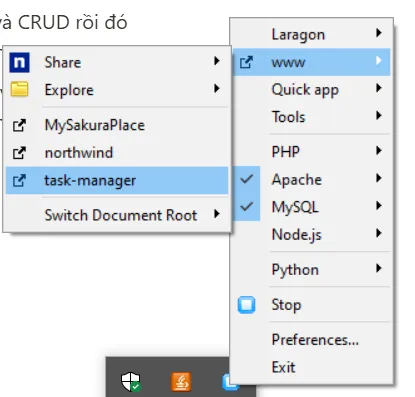Select Switch Document Root entry
This screenshot has height=397, width=415.
pyautogui.click(x=117, y=215)
